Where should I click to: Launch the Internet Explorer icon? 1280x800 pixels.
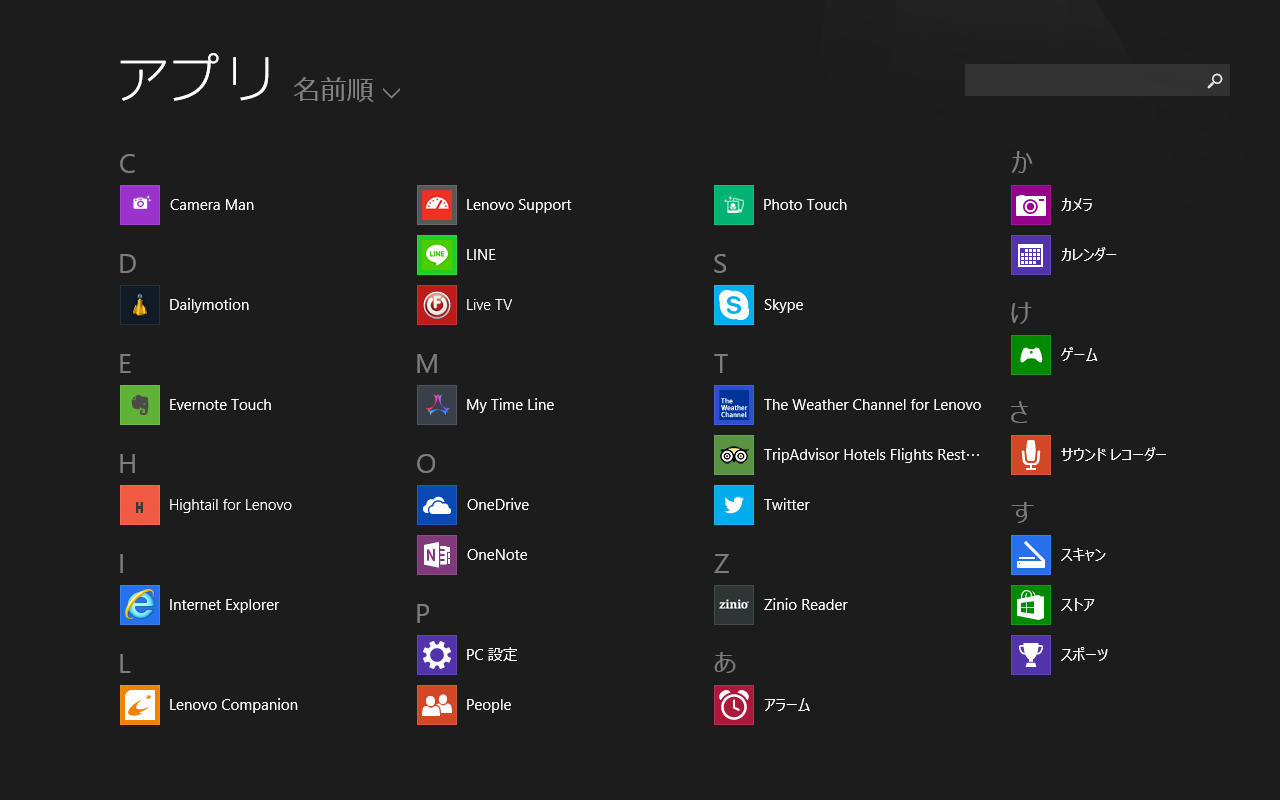140,605
